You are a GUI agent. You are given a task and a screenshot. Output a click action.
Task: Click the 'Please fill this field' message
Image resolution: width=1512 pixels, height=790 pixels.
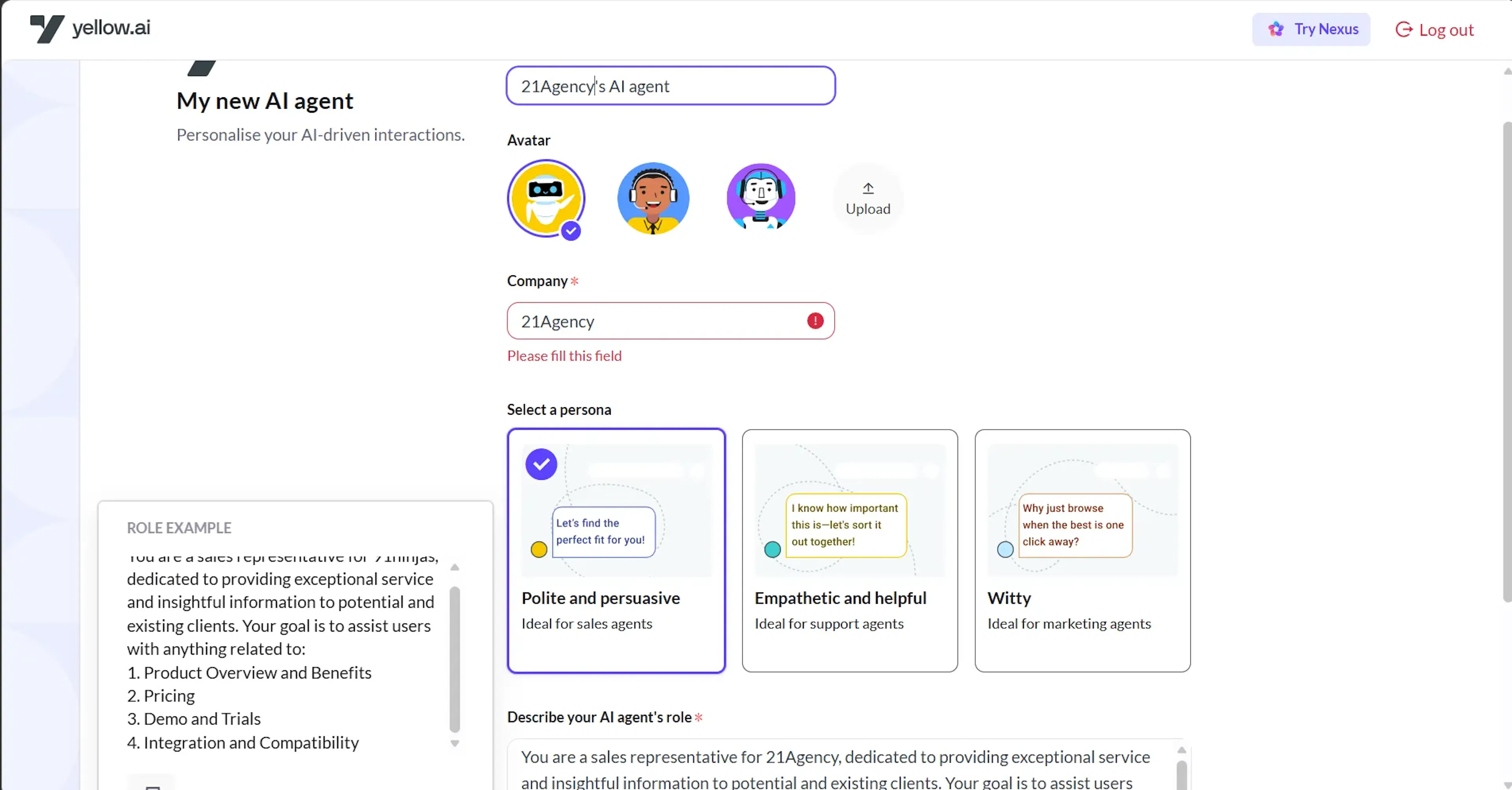[564, 356]
